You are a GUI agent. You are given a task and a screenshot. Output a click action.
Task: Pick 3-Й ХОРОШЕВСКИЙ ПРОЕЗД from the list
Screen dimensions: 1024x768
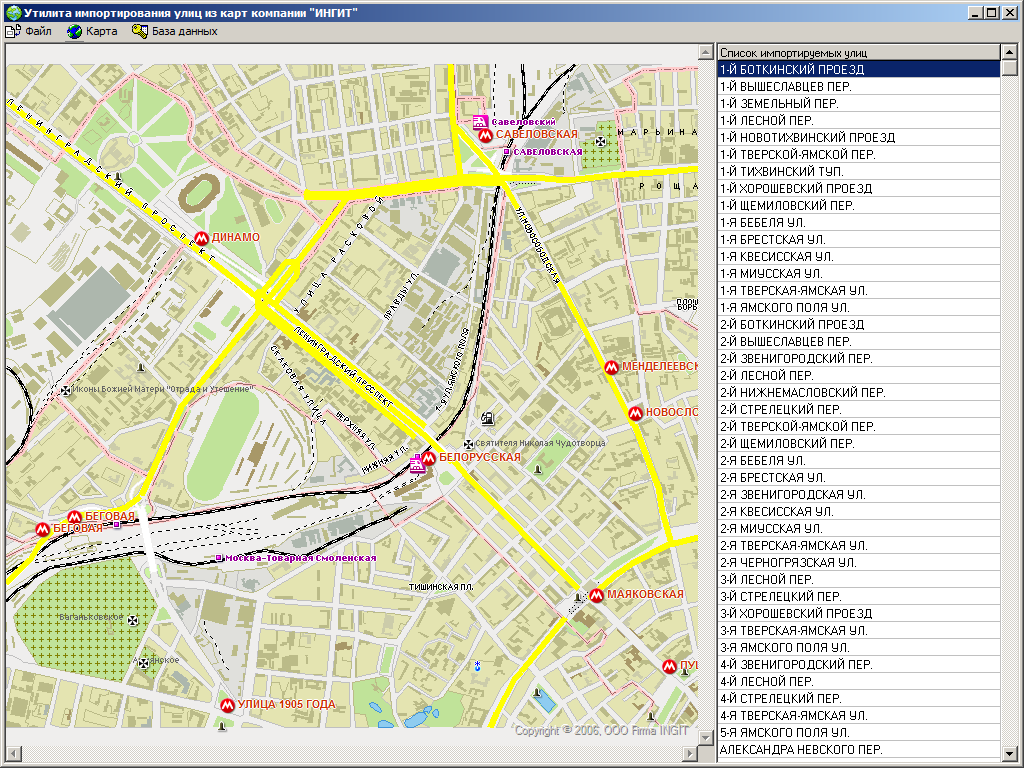pos(858,614)
